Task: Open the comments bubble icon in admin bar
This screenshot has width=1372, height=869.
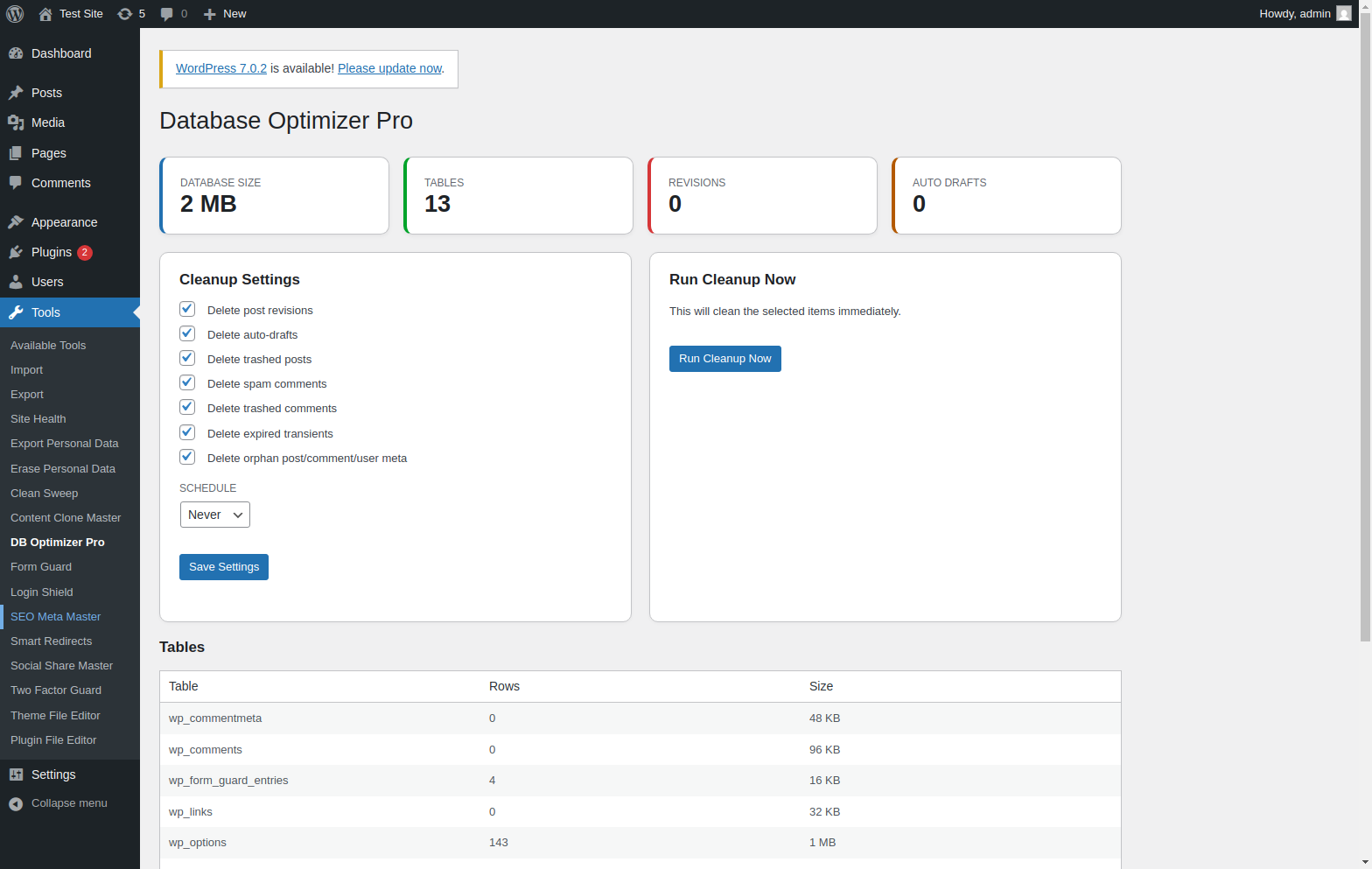Action: pos(166,14)
